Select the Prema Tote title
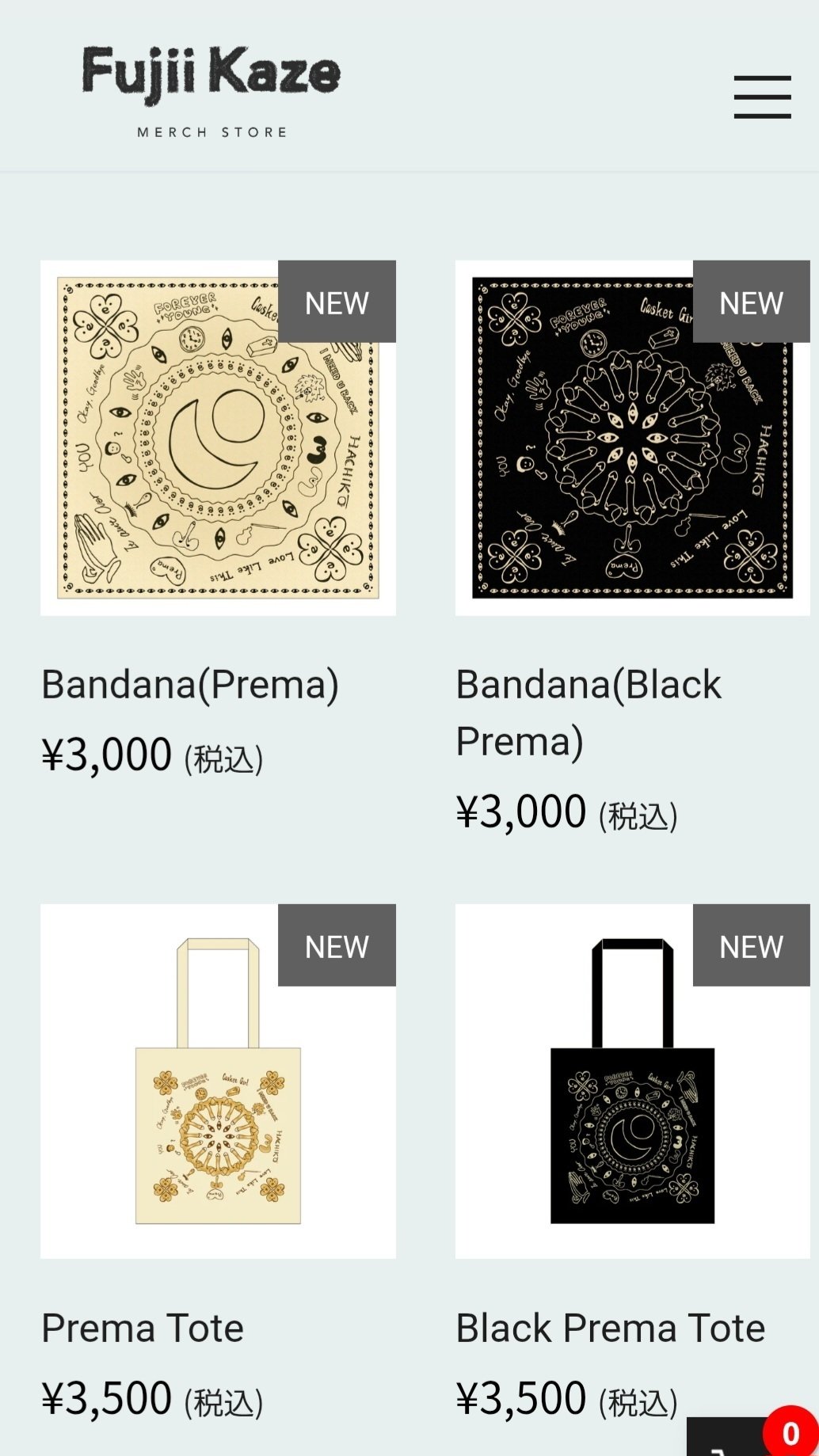Image resolution: width=819 pixels, height=1456 pixels. 143,1329
